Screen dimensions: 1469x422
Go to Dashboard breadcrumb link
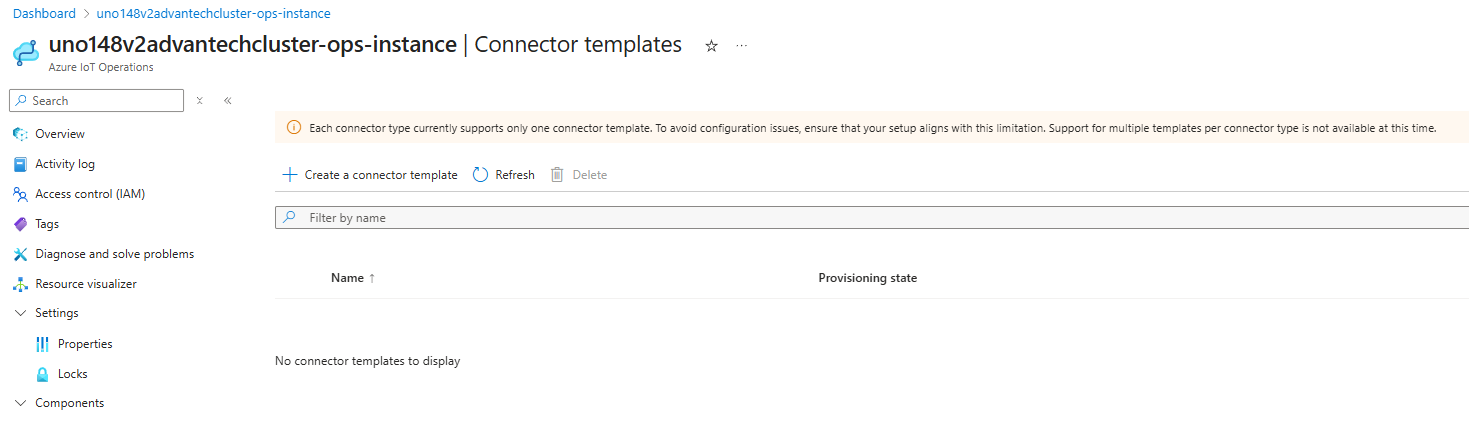[44, 14]
